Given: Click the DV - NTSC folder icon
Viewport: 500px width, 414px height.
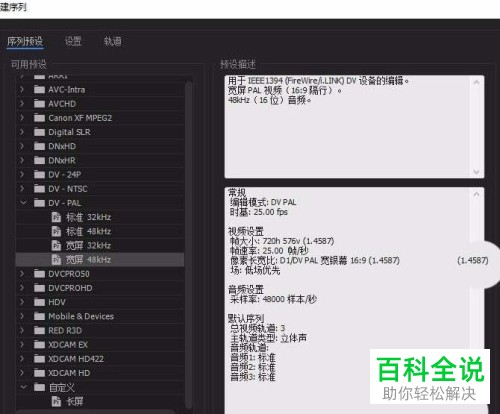Looking at the screenshot, I should coord(39,189).
